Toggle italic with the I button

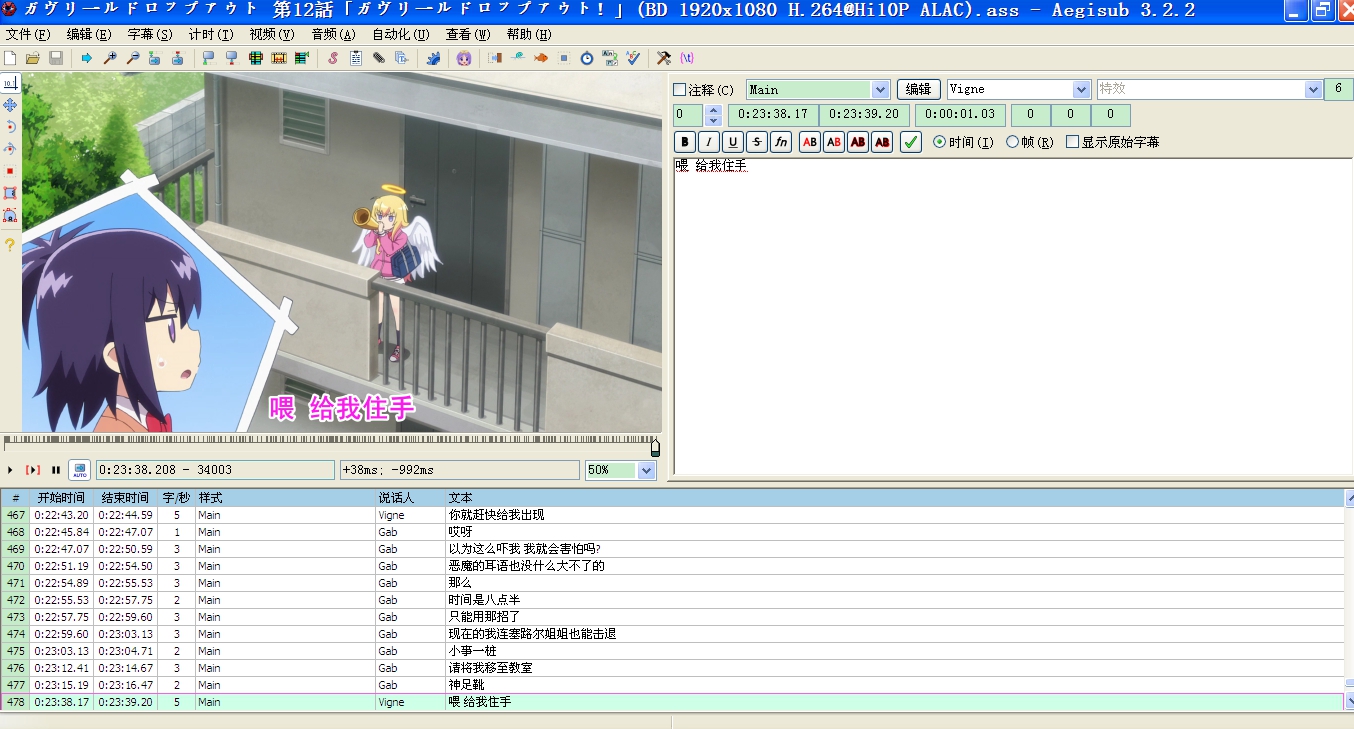709,142
